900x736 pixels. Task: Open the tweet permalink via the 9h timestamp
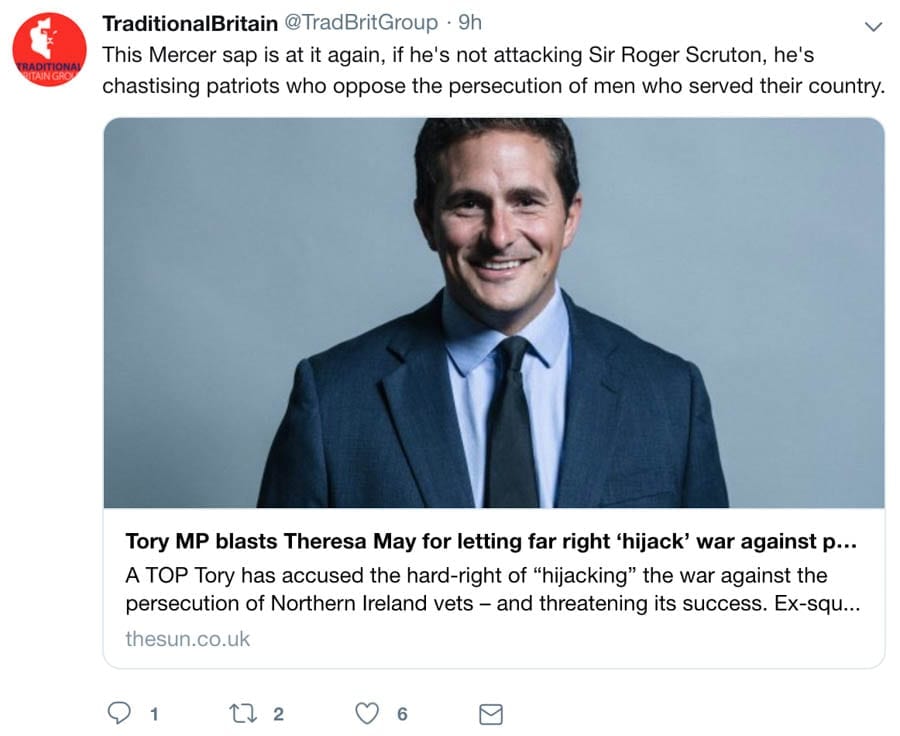coord(469,23)
